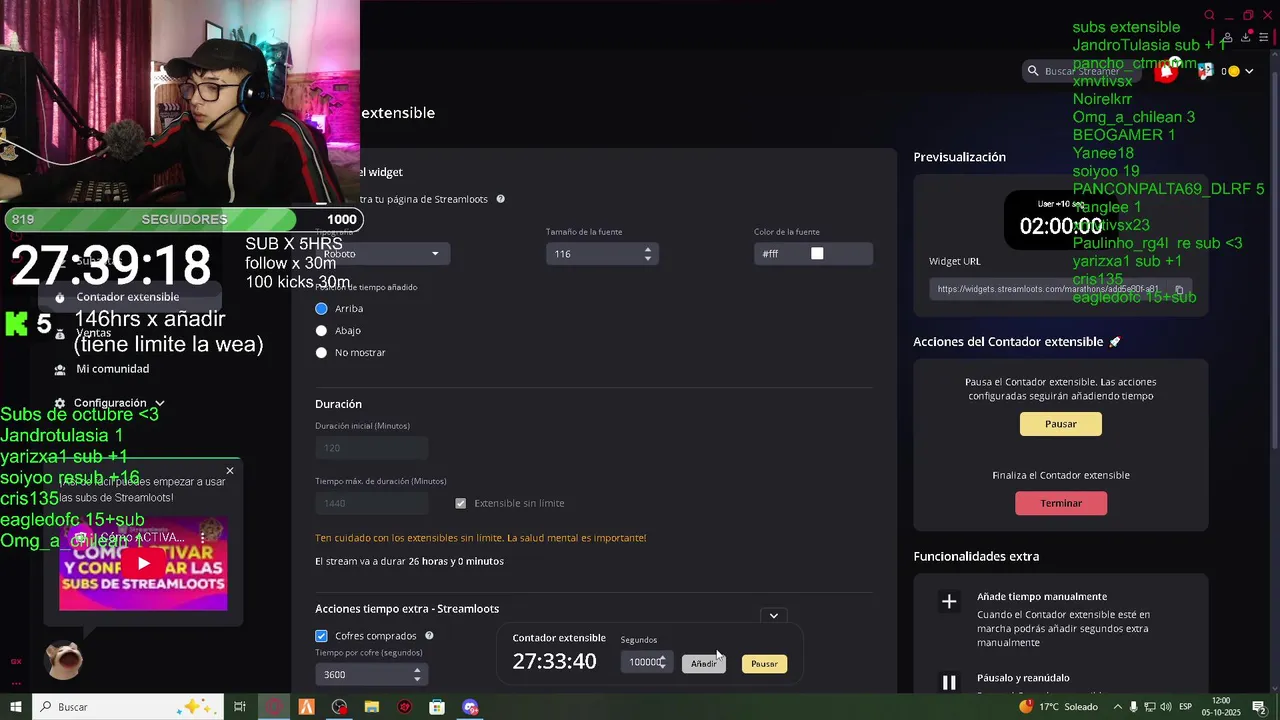This screenshot has width=1280, height=720.
Task: Adjust the Tiempo por cofre 3600 stepper
Action: pos(418,674)
